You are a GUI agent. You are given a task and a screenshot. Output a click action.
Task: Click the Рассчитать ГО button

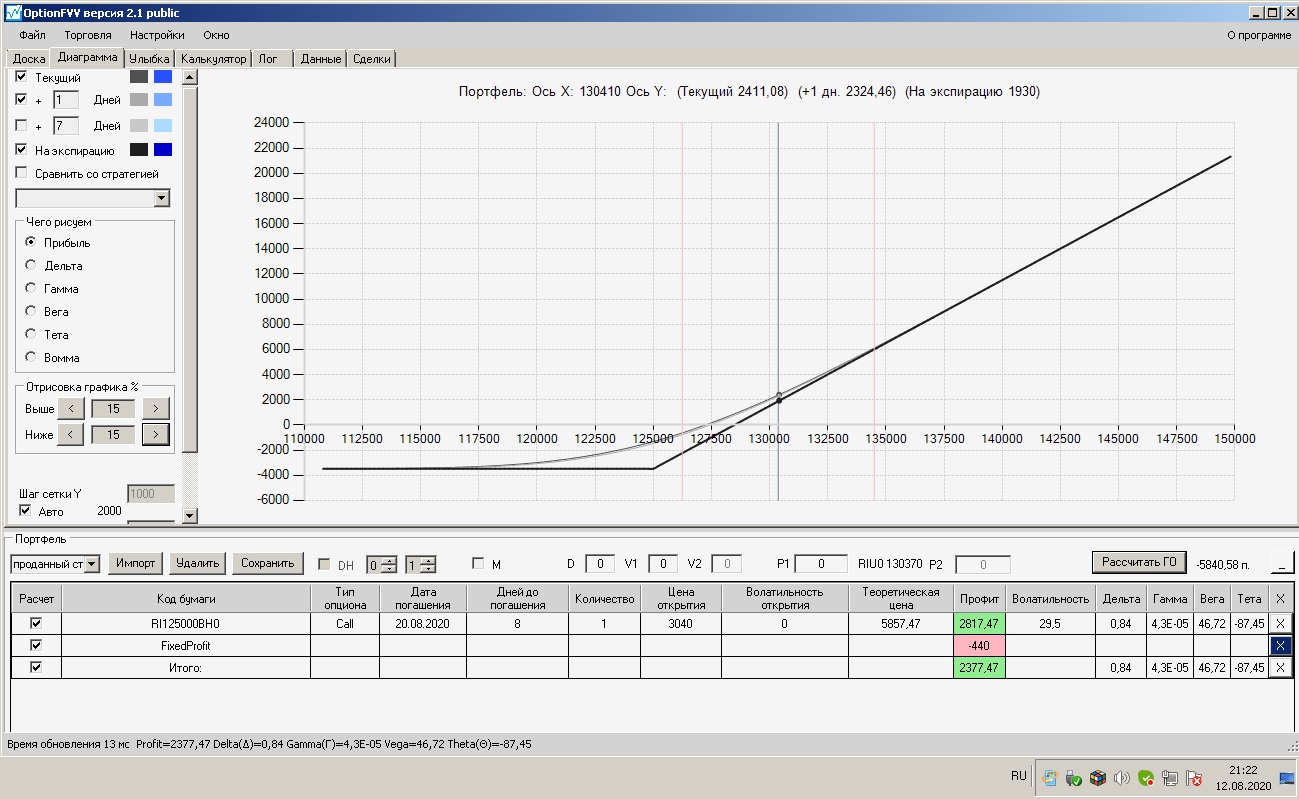pyautogui.click(x=1139, y=562)
